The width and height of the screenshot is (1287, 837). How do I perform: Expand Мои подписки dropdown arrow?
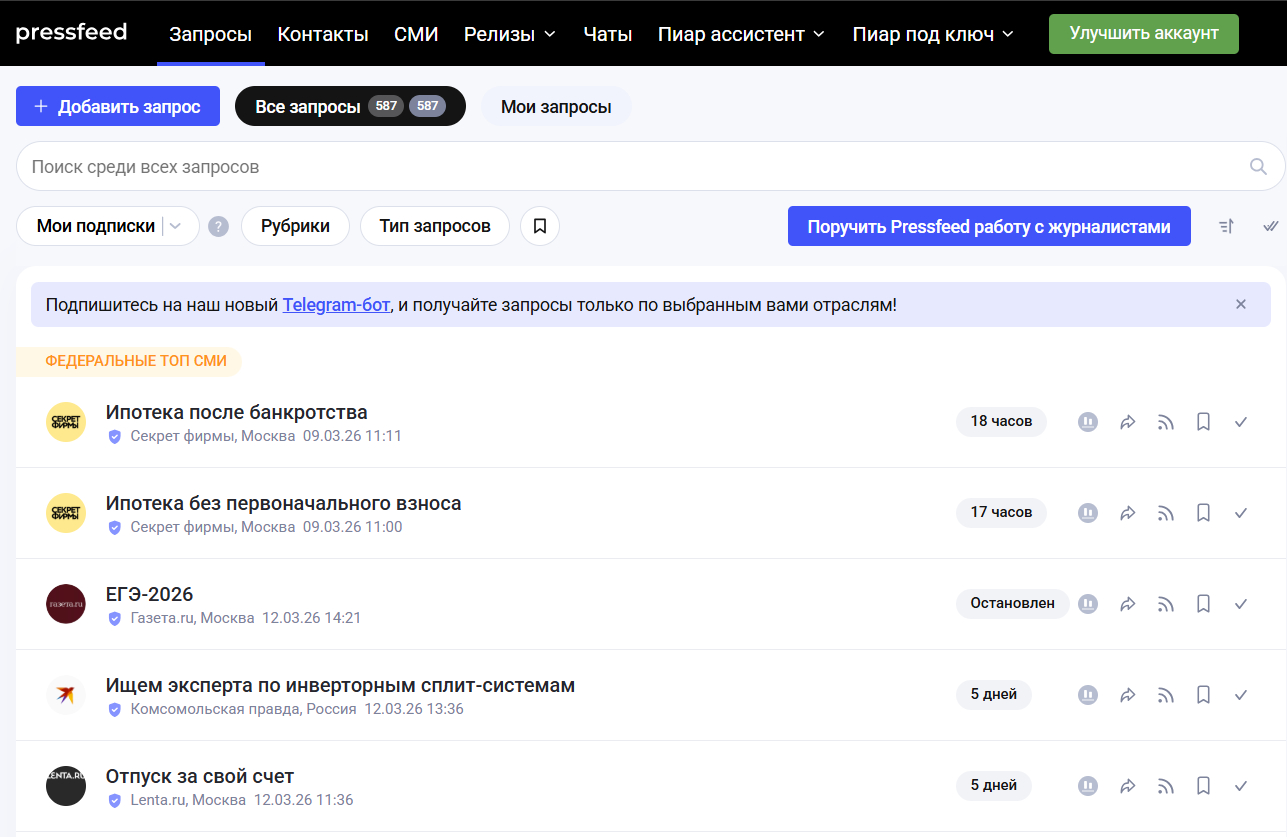(176, 226)
